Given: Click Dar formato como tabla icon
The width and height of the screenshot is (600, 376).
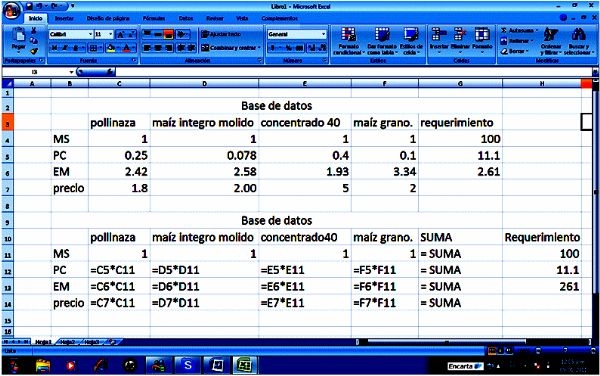Looking at the screenshot, I should tap(382, 41).
